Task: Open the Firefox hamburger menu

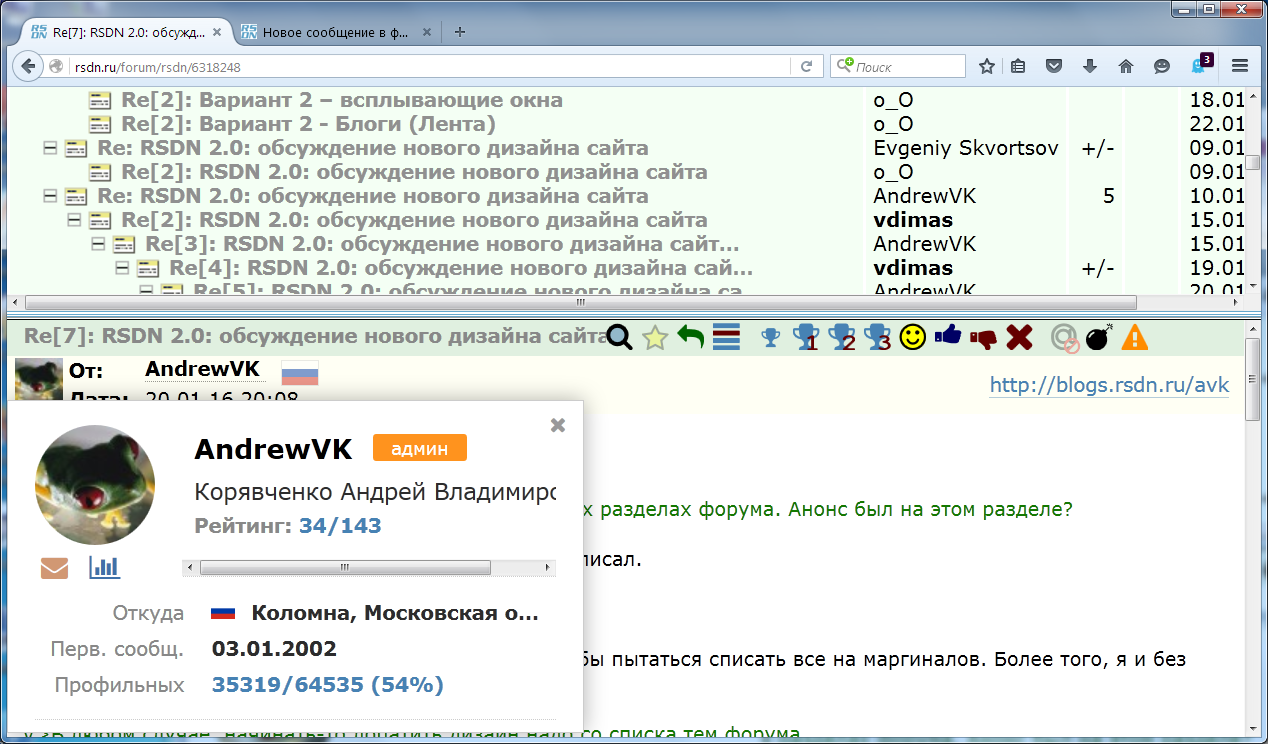Action: click(x=1240, y=66)
